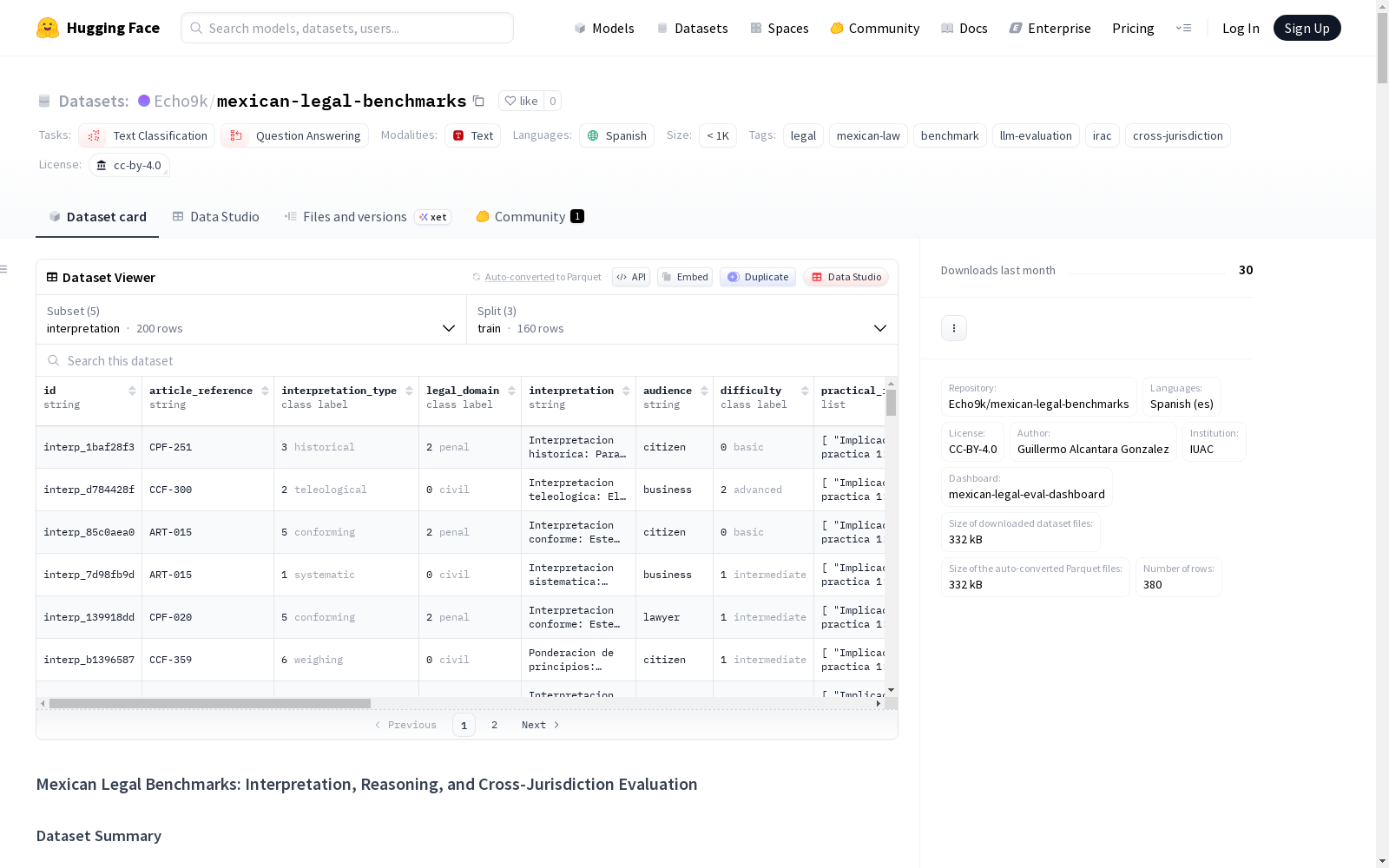The height and width of the screenshot is (868, 1389).
Task: Like this dataset
Action: (x=521, y=101)
